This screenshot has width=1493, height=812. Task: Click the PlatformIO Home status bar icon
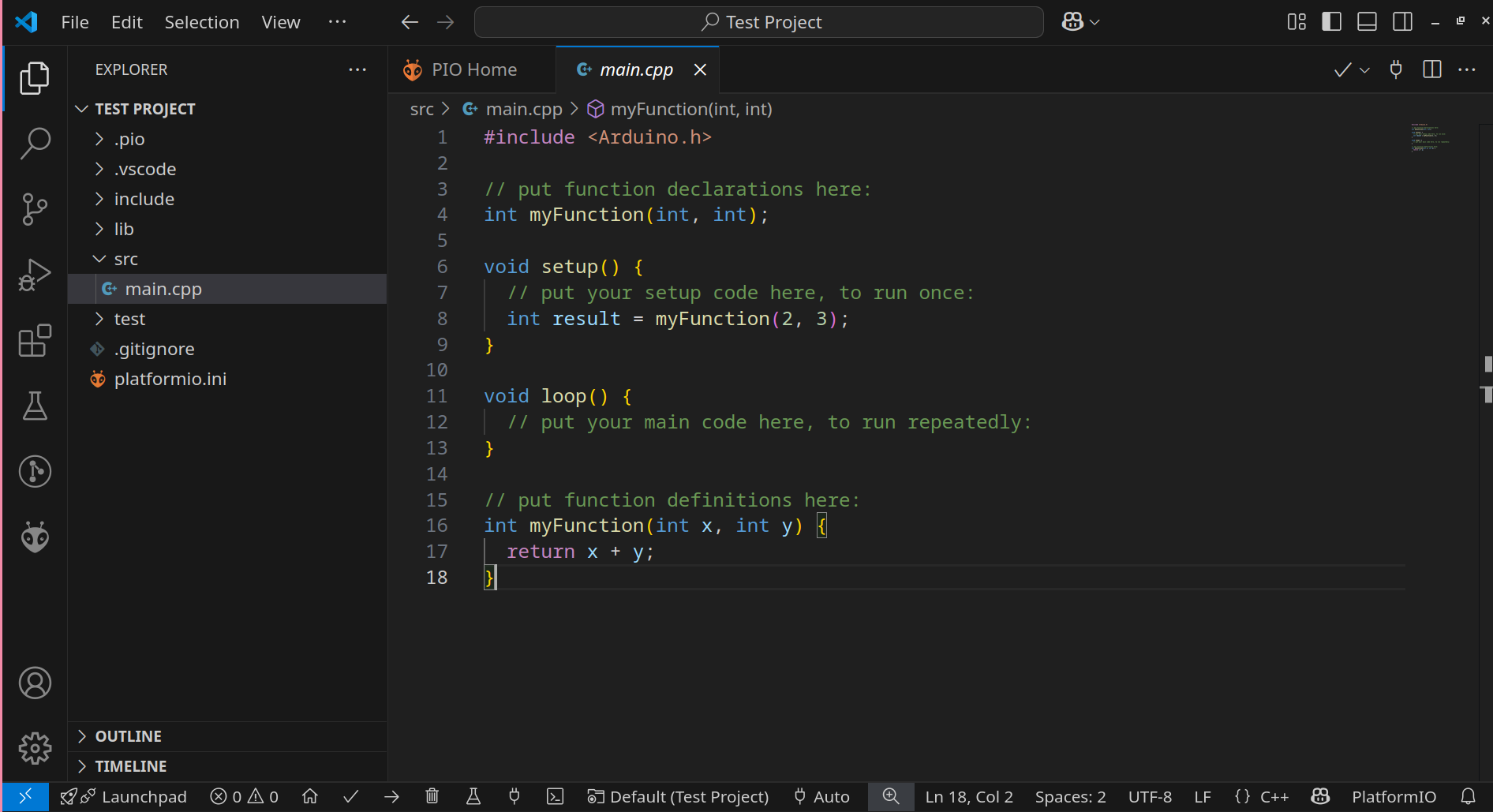pos(310,797)
